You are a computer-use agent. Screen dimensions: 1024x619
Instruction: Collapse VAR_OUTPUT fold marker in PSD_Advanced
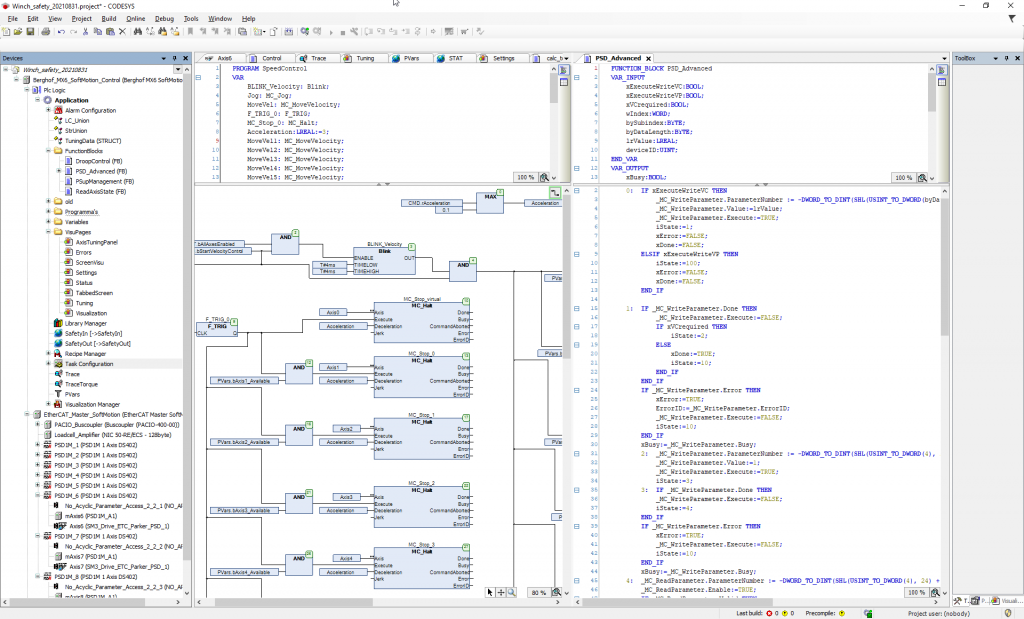click(577, 168)
